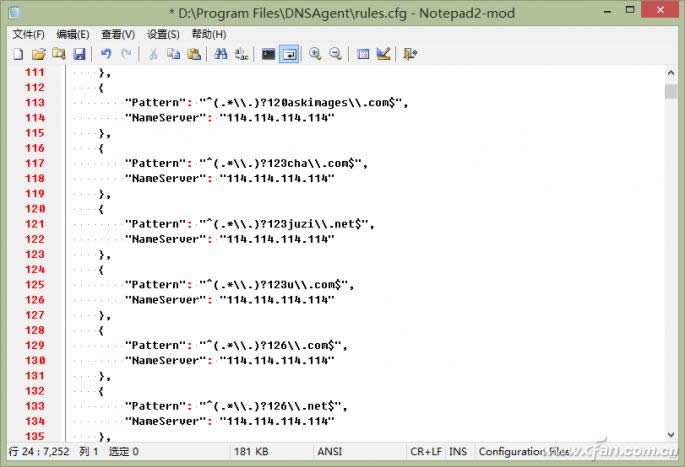The height and width of the screenshot is (467, 685).
Task: Toggle word wrap in toolbar
Action: click(288, 54)
